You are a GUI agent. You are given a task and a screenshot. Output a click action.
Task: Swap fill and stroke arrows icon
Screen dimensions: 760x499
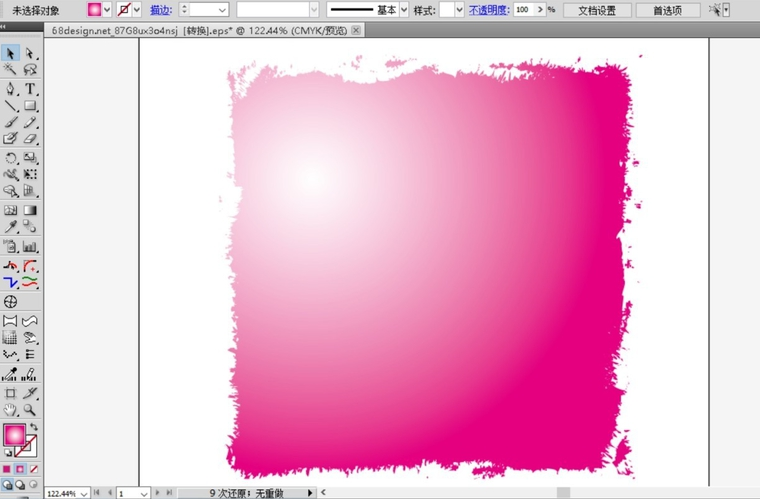point(34,427)
